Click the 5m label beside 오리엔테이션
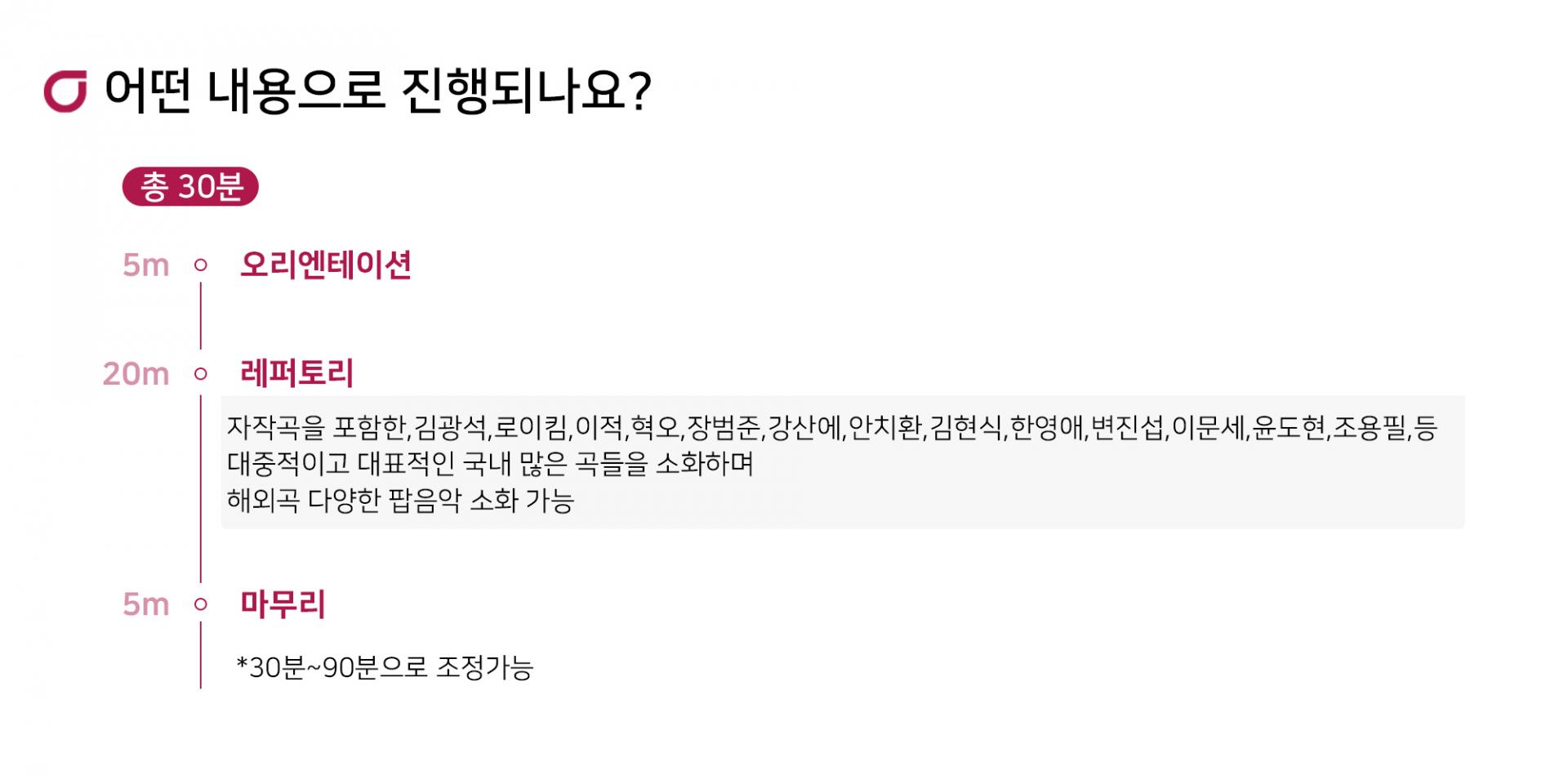 tap(145, 265)
